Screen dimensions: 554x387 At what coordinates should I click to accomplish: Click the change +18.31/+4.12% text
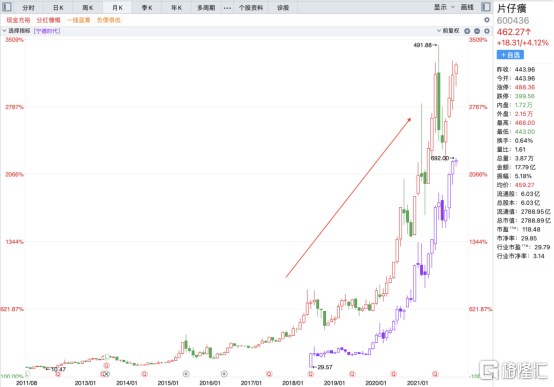pos(523,43)
